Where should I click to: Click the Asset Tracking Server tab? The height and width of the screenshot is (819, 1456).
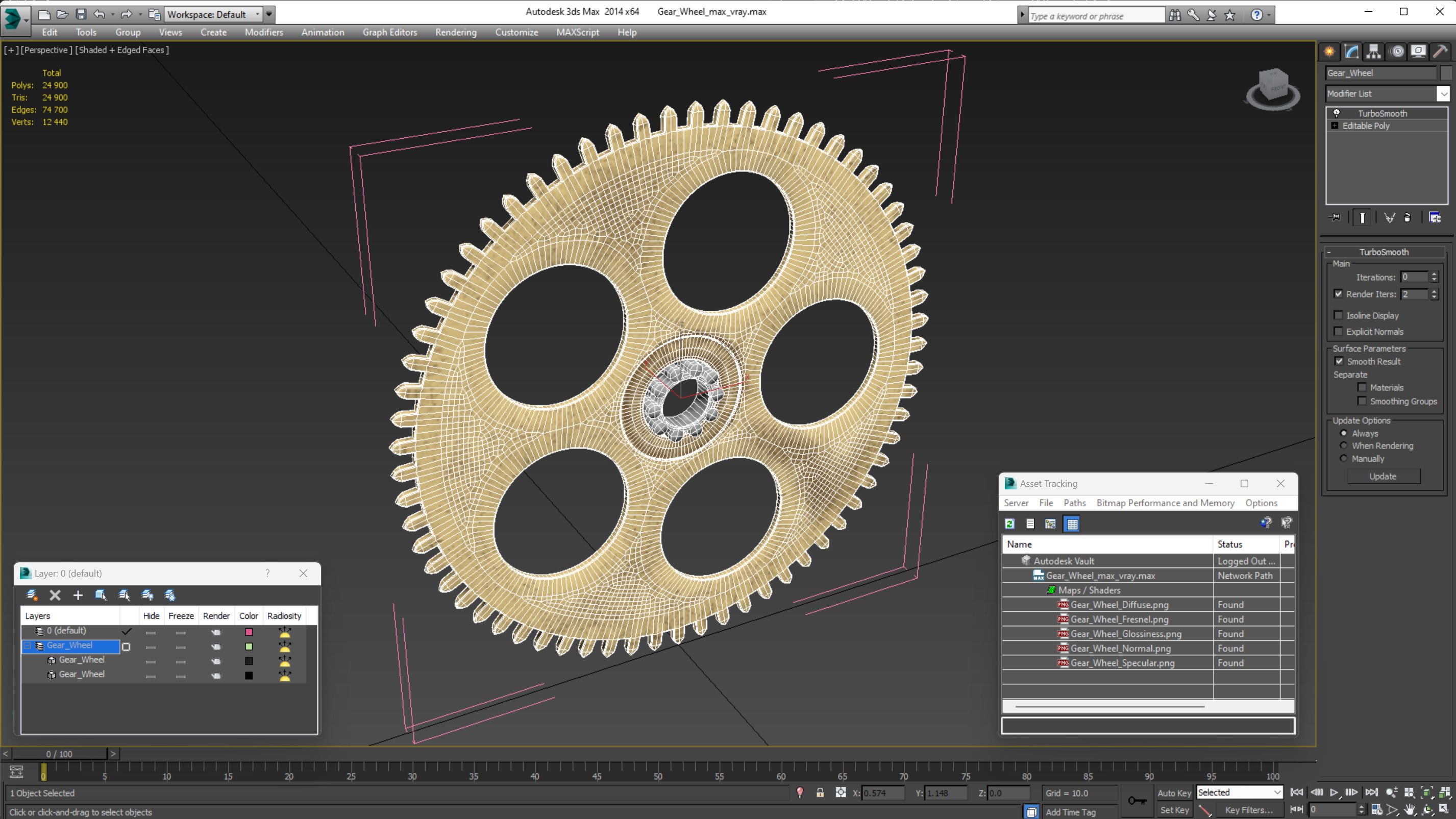click(1015, 502)
